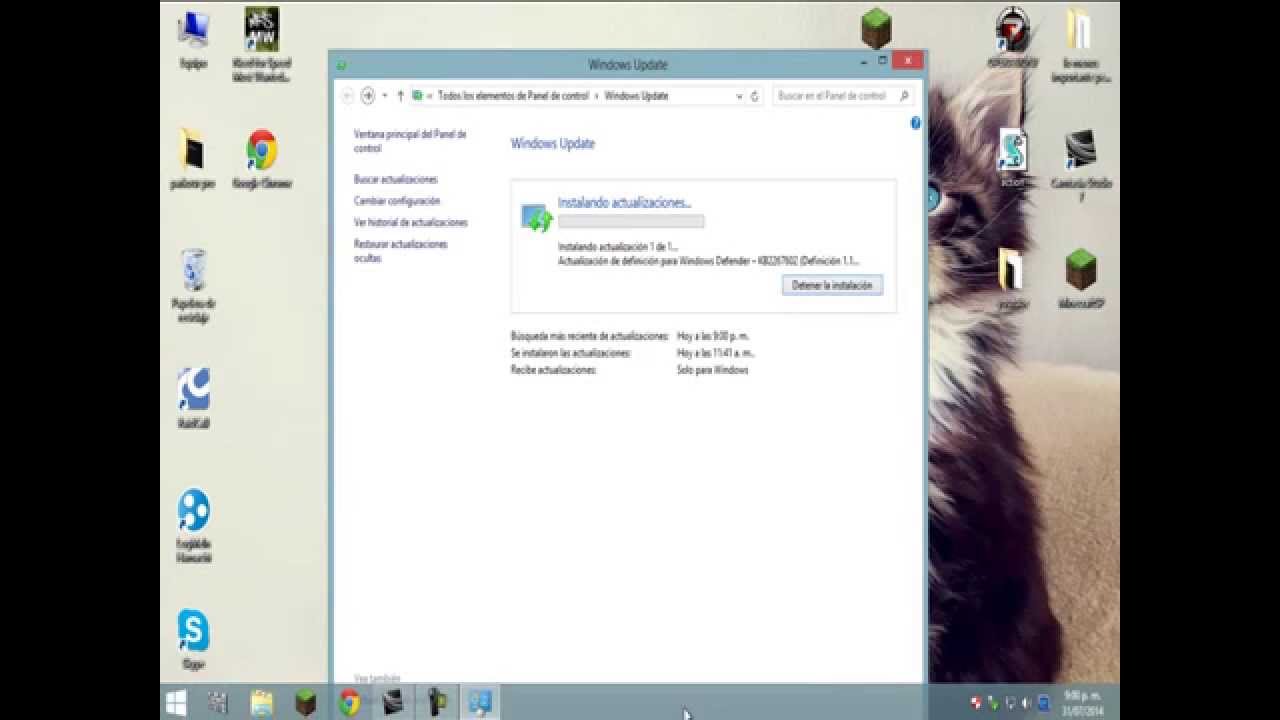1280x720 pixels.
Task: Open the Google Chrome desktop shortcut
Action: (x=262, y=158)
